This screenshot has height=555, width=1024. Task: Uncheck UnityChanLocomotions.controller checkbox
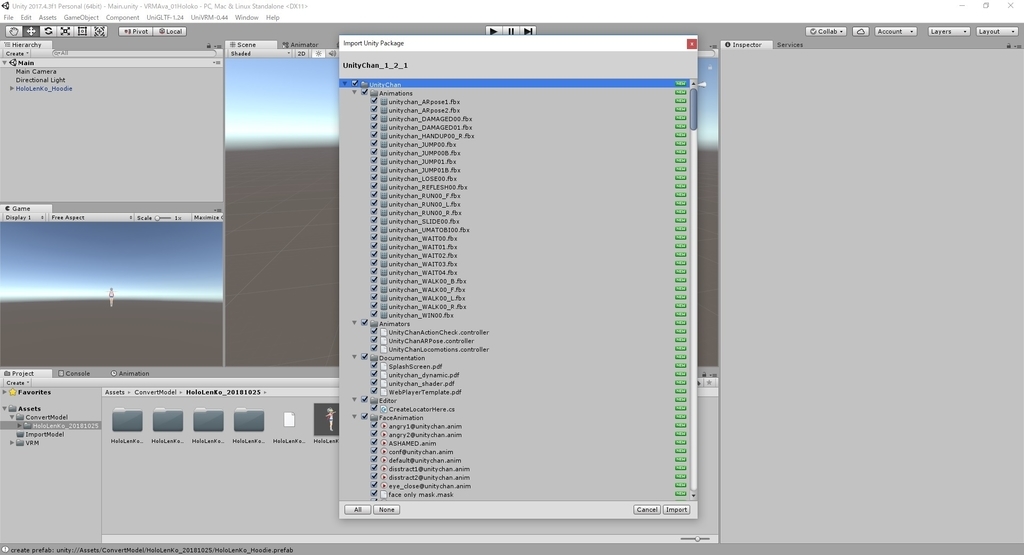pyautogui.click(x=374, y=349)
